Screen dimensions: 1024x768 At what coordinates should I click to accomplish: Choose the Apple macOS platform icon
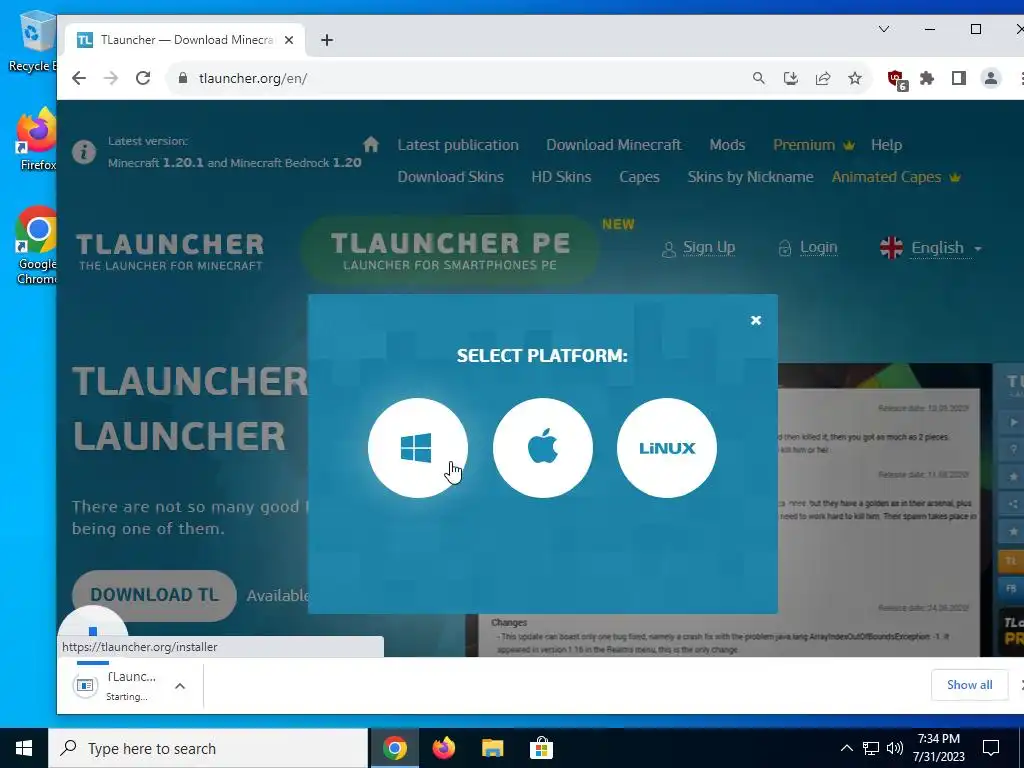[543, 448]
